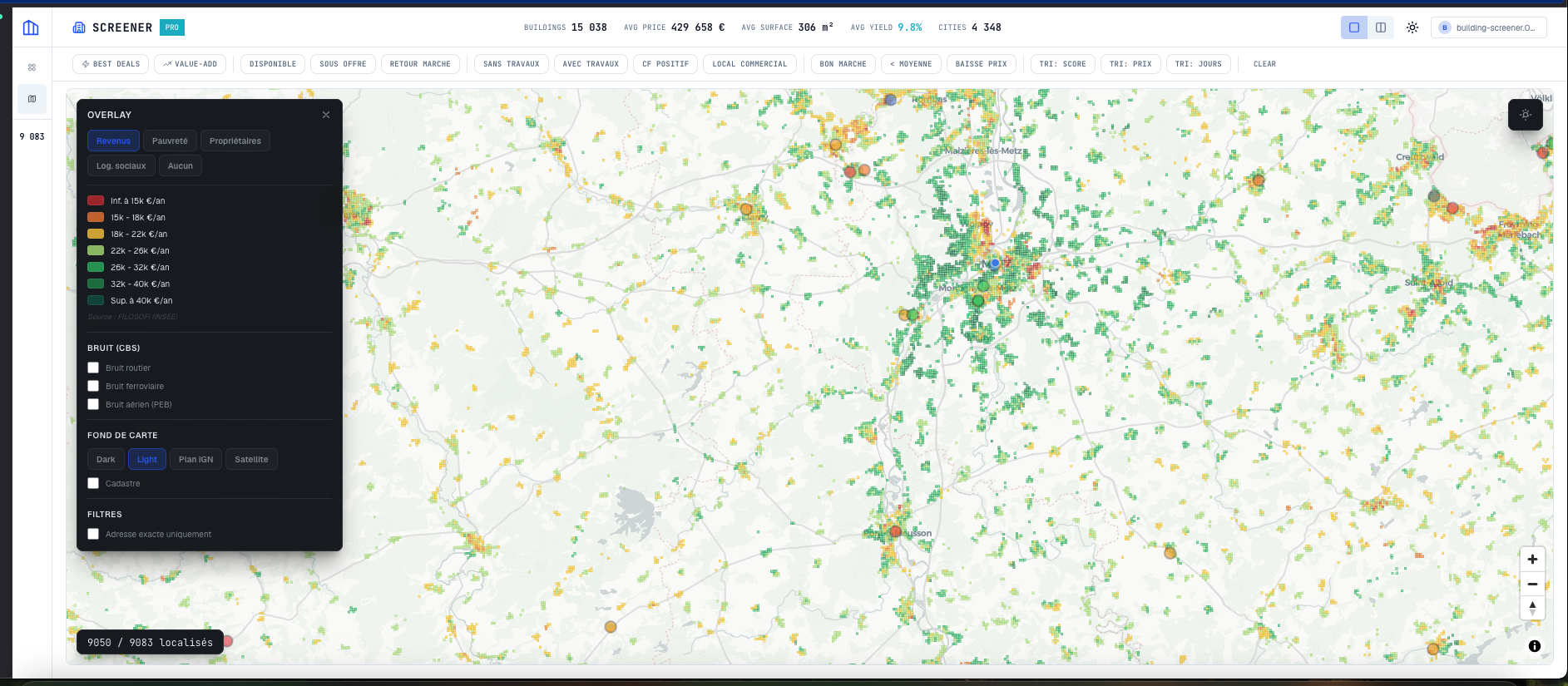Click the < Moyenne filter chip
The height and width of the screenshot is (686, 1568).
(911, 64)
